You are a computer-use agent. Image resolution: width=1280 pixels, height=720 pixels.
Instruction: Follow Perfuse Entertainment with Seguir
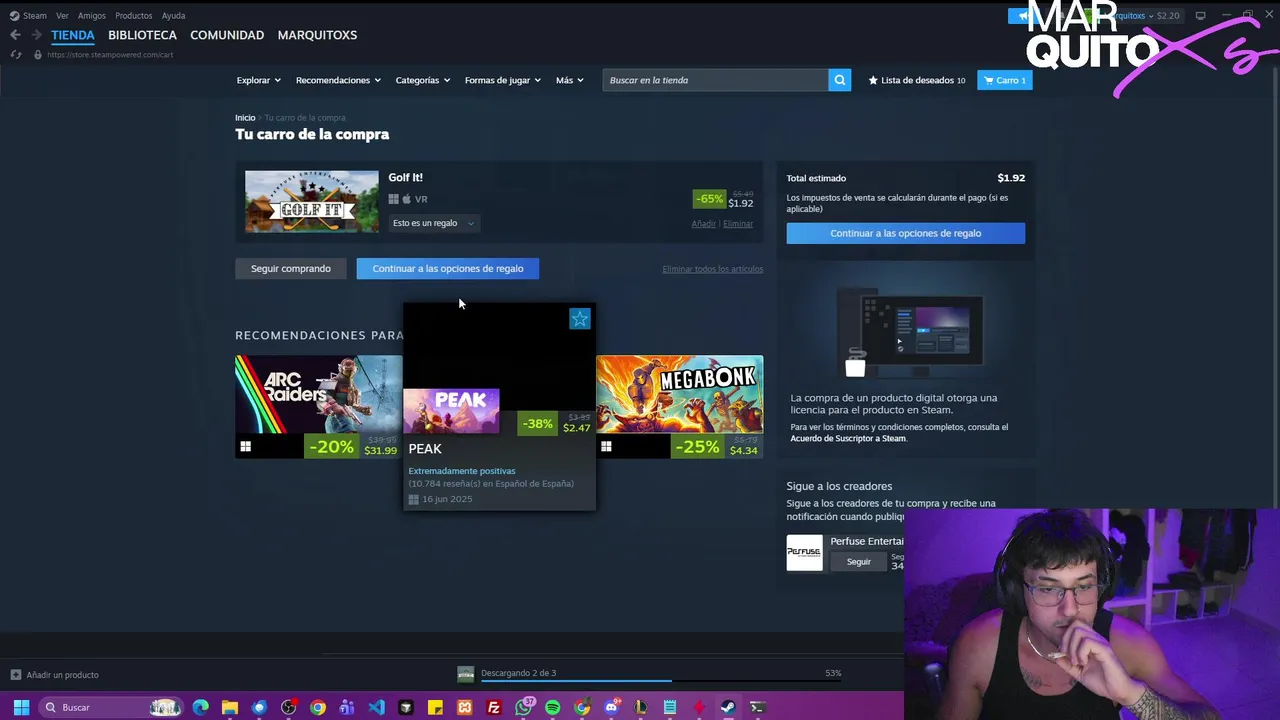pyautogui.click(x=859, y=562)
